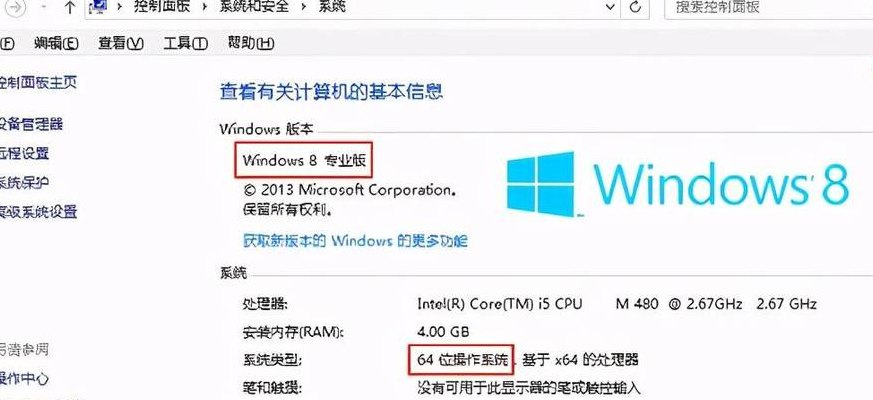Open the 查看(V) menu
This screenshot has height=400, width=873.
pyautogui.click(x=121, y=43)
